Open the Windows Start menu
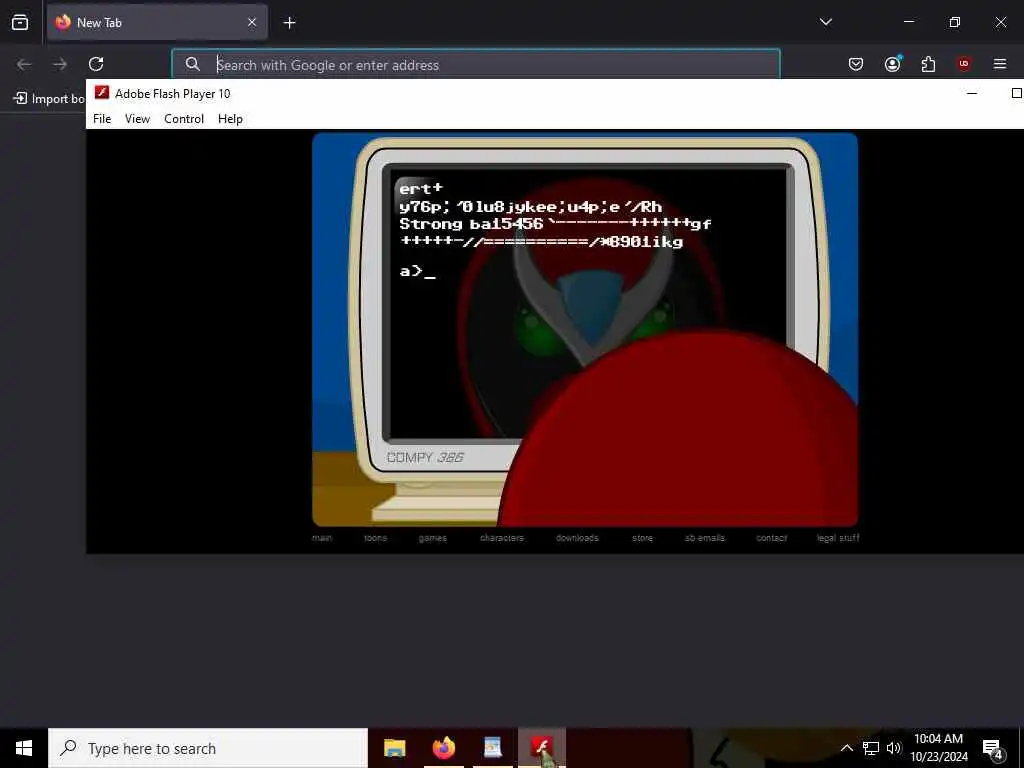 (x=24, y=748)
